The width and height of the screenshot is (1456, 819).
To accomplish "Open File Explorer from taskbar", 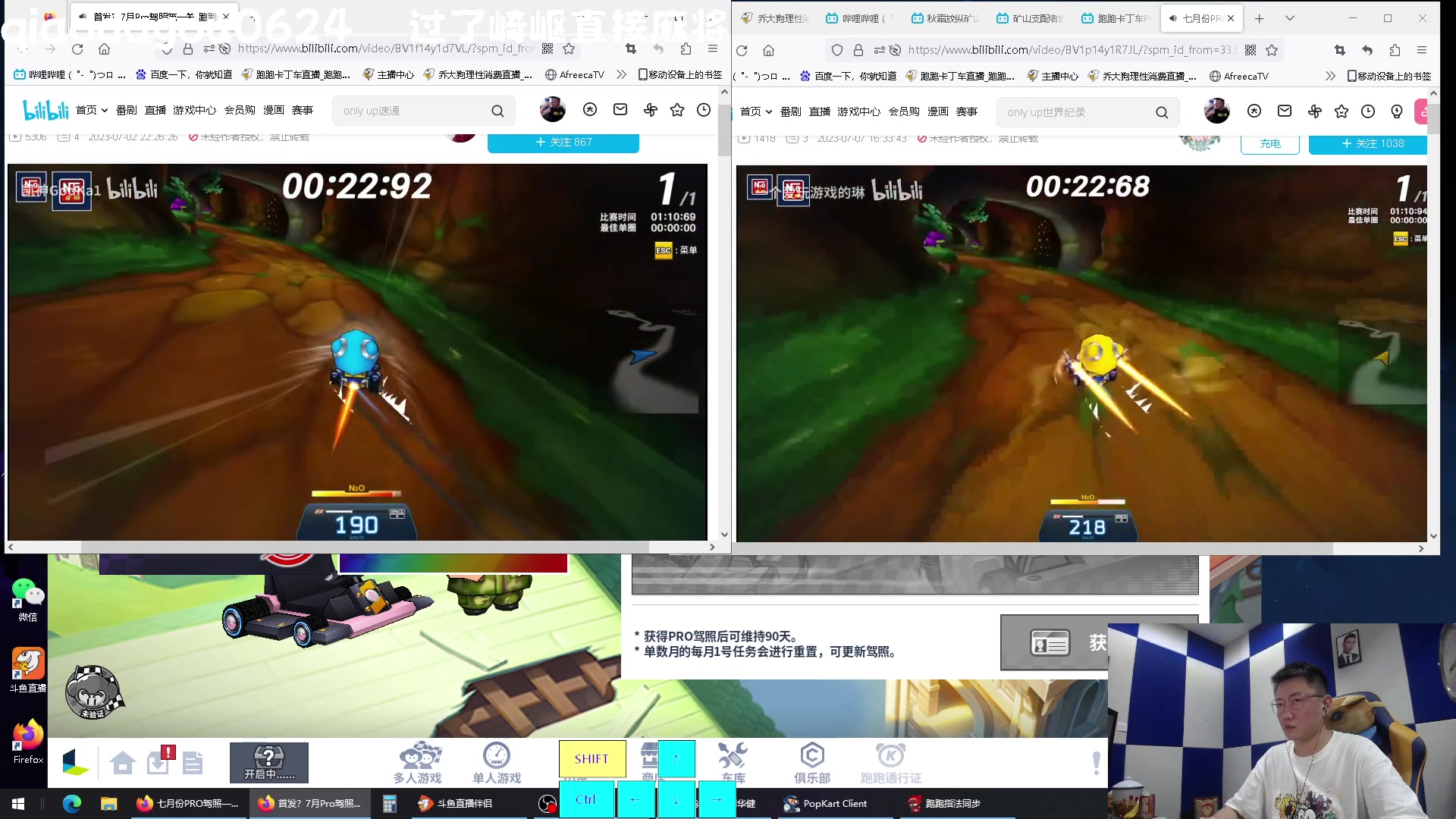I will point(108,804).
